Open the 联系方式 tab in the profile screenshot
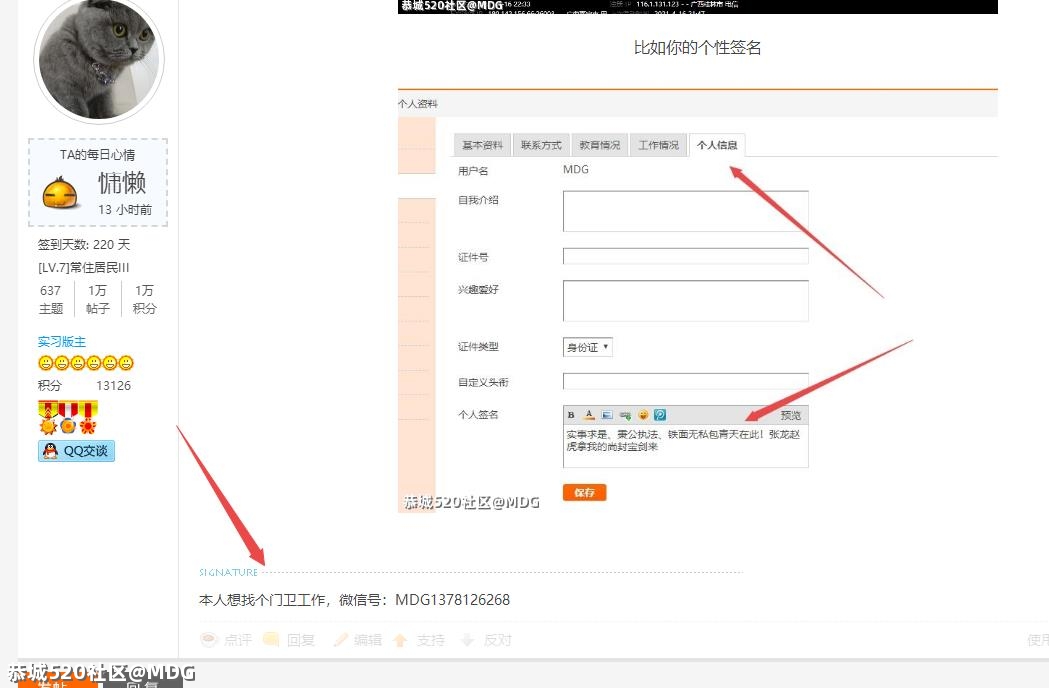 (541, 145)
